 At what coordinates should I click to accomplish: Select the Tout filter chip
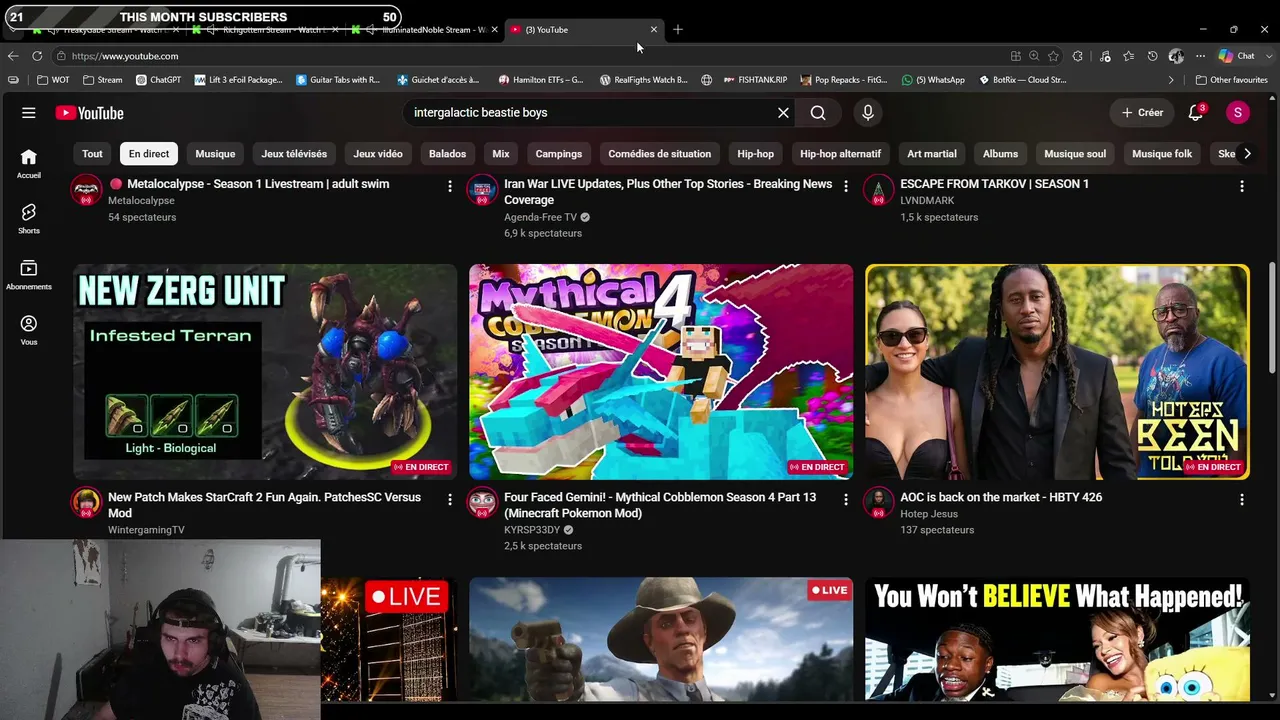[x=92, y=154]
